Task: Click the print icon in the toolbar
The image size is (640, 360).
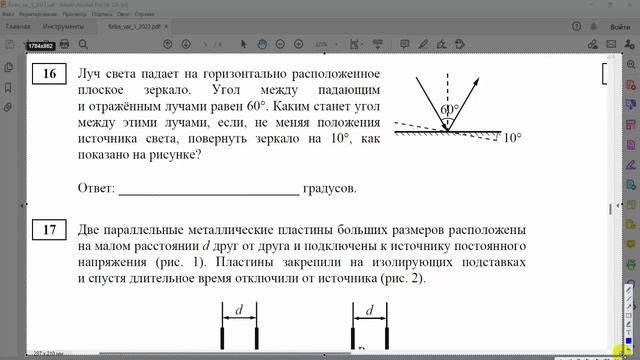Action: click(x=64, y=44)
